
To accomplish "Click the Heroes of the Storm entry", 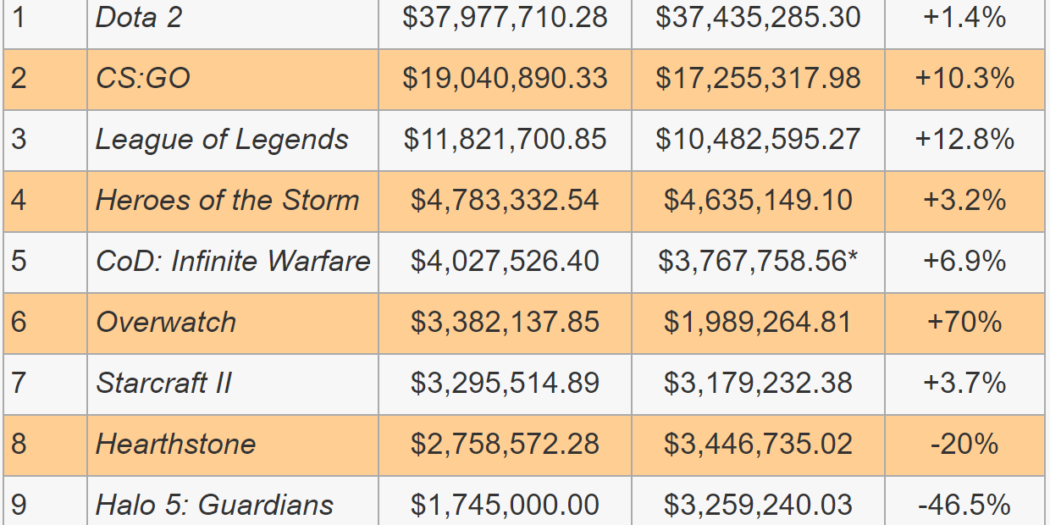I will [227, 200].
